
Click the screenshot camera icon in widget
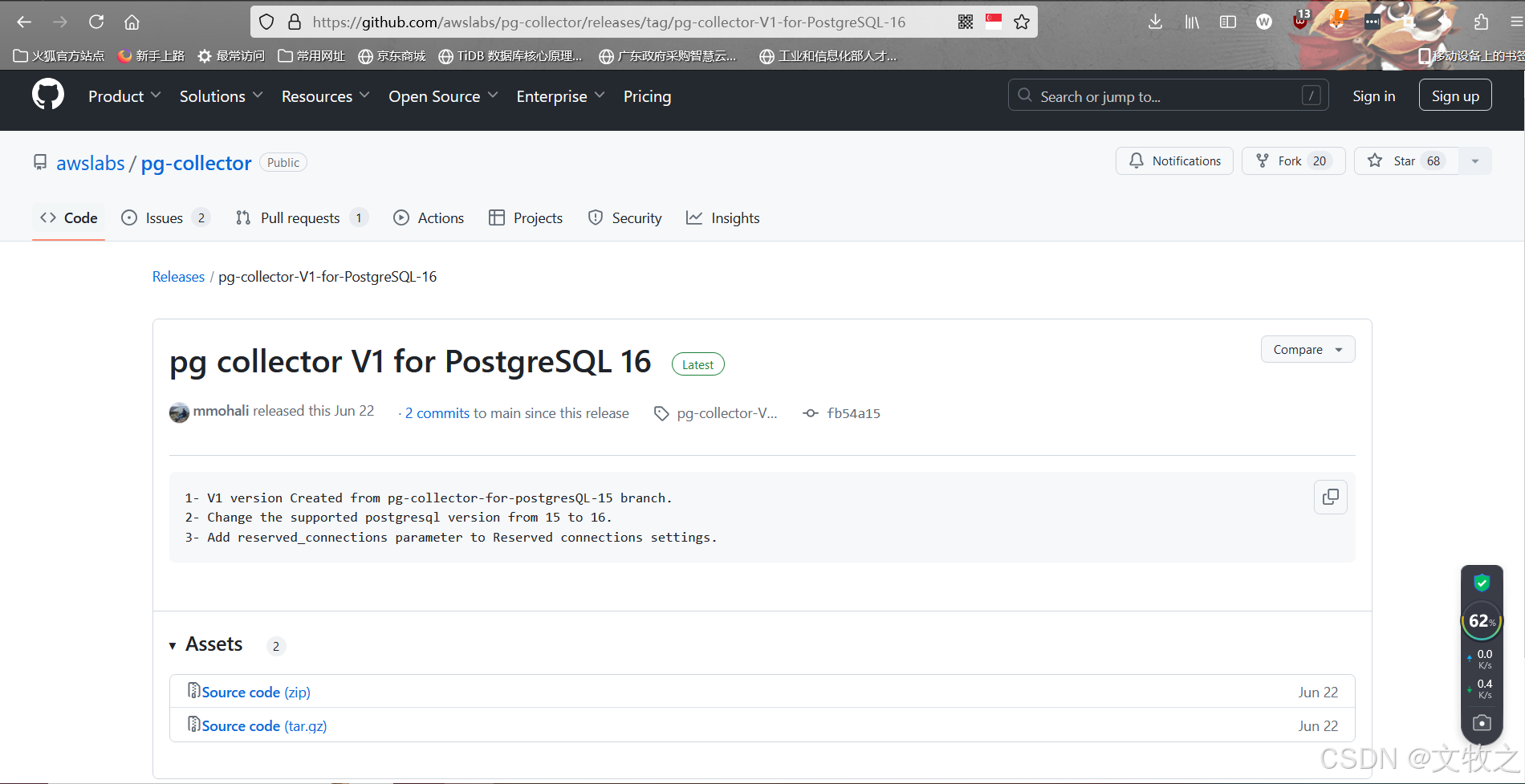(1482, 723)
